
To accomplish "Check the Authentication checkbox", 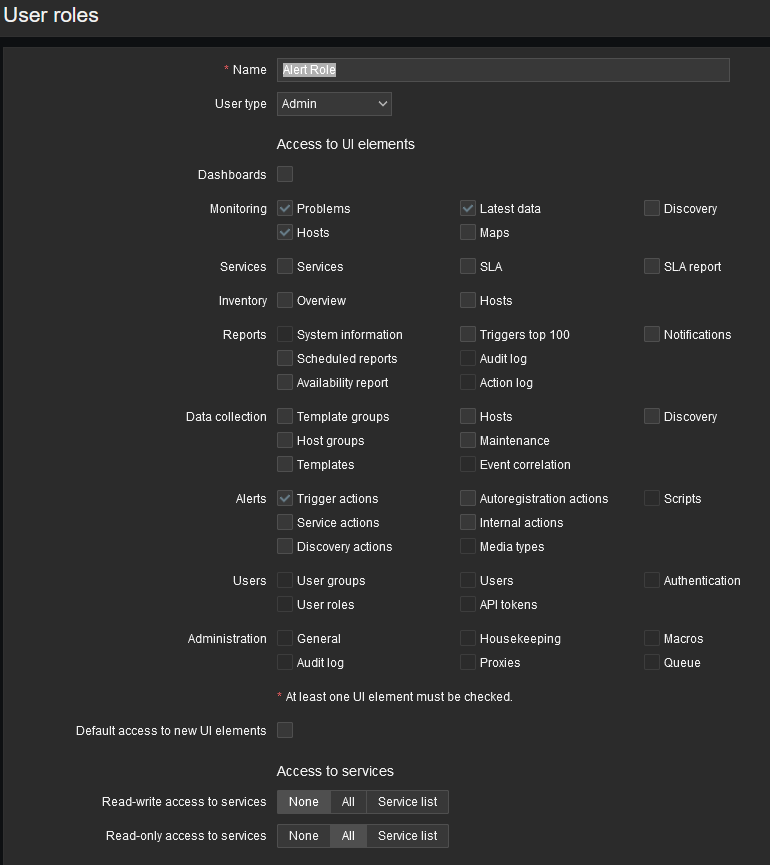I will 652,581.
